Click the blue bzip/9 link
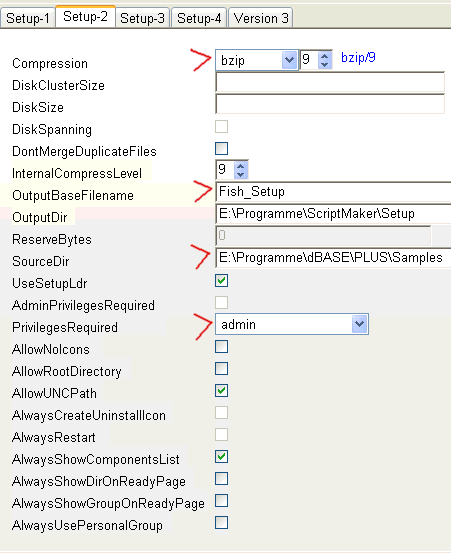Screen dimensions: 451x554 click(358, 57)
